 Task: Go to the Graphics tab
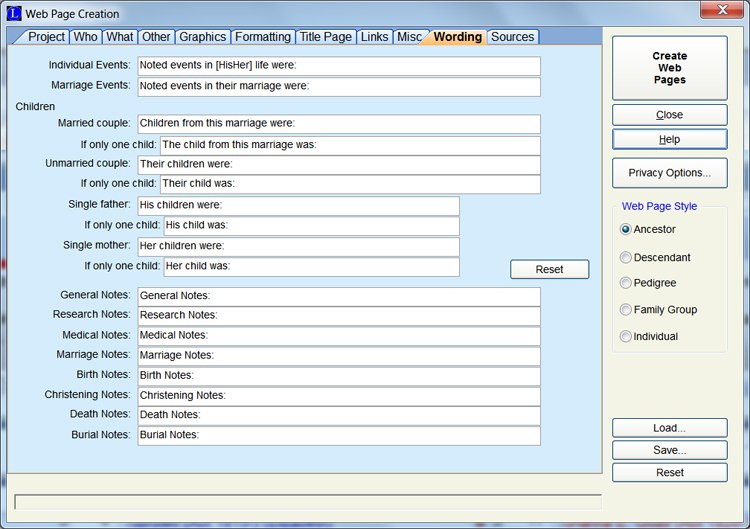pyautogui.click(x=202, y=37)
